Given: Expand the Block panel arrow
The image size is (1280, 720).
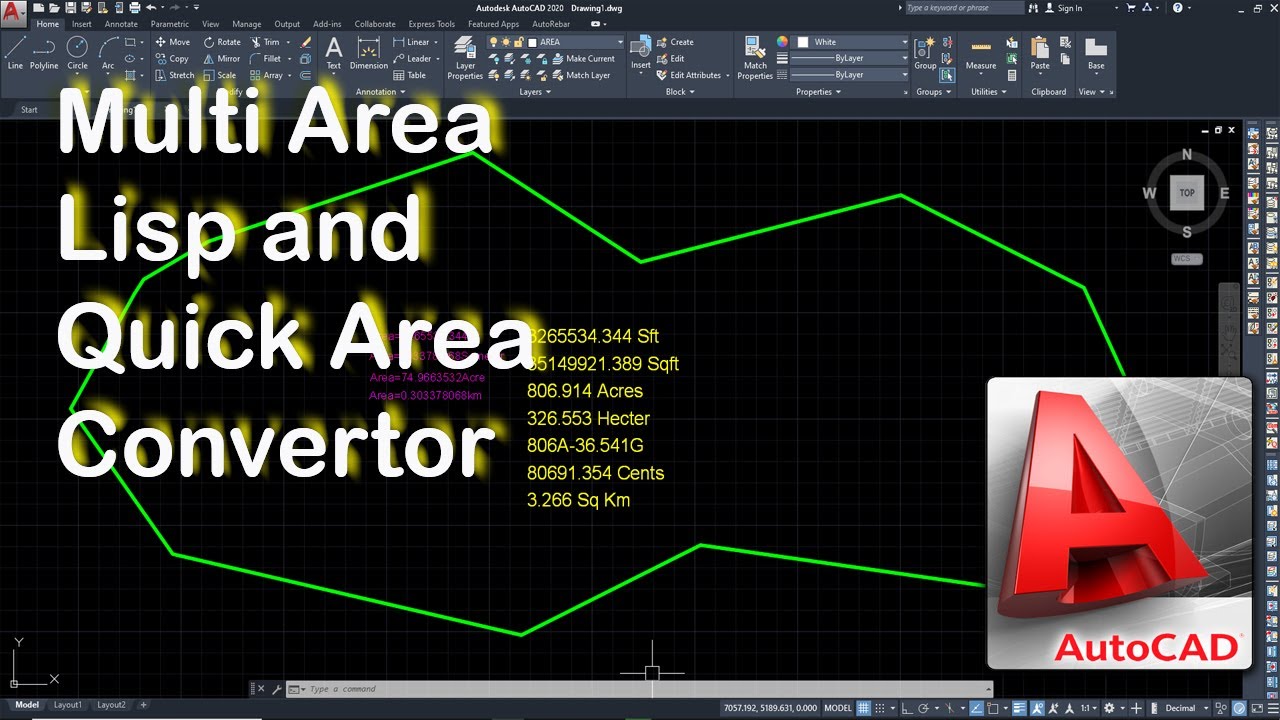Looking at the screenshot, I should tap(693, 92).
